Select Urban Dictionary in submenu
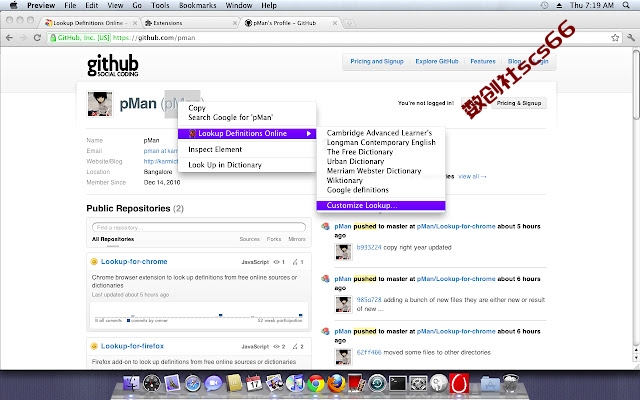This screenshot has height=400, width=640. pyautogui.click(x=381, y=161)
